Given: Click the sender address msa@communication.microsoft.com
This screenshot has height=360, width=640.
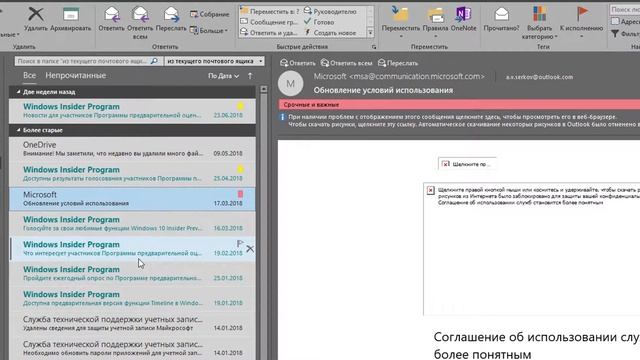Looking at the screenshot, I should coord(417,76).
